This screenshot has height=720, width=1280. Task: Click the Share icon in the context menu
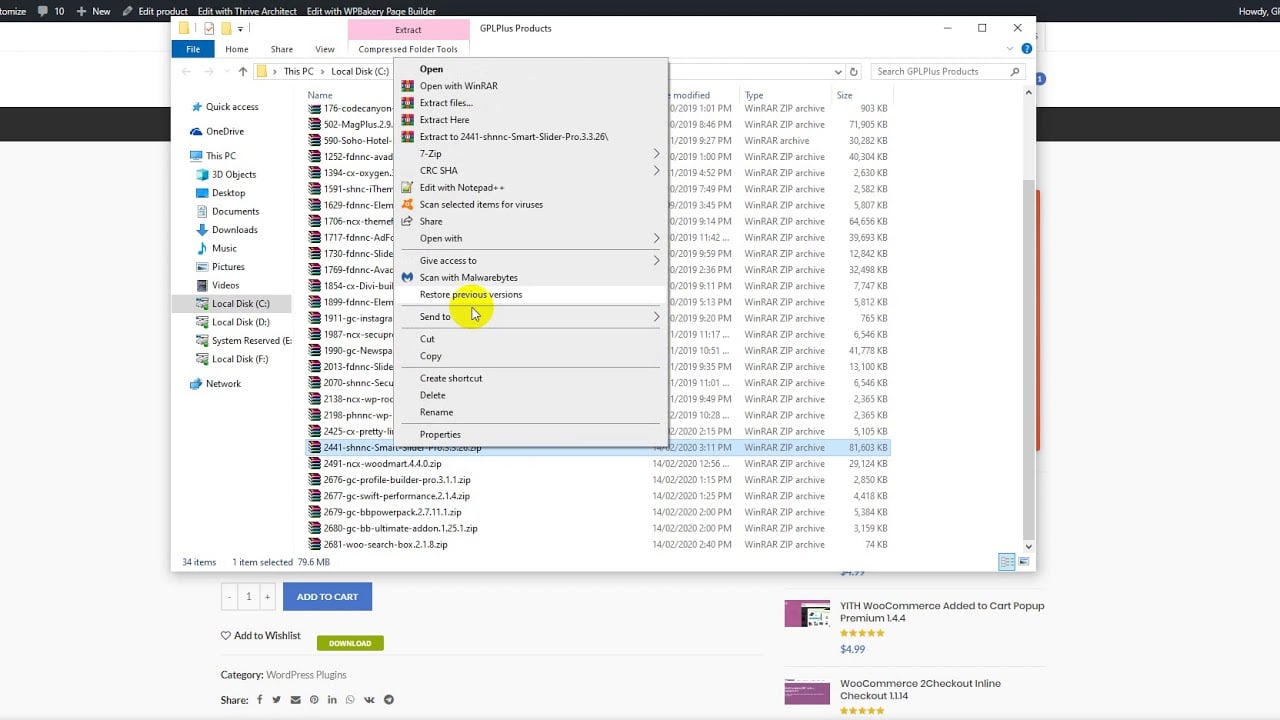pyautogui.click(x=407, y=221)
